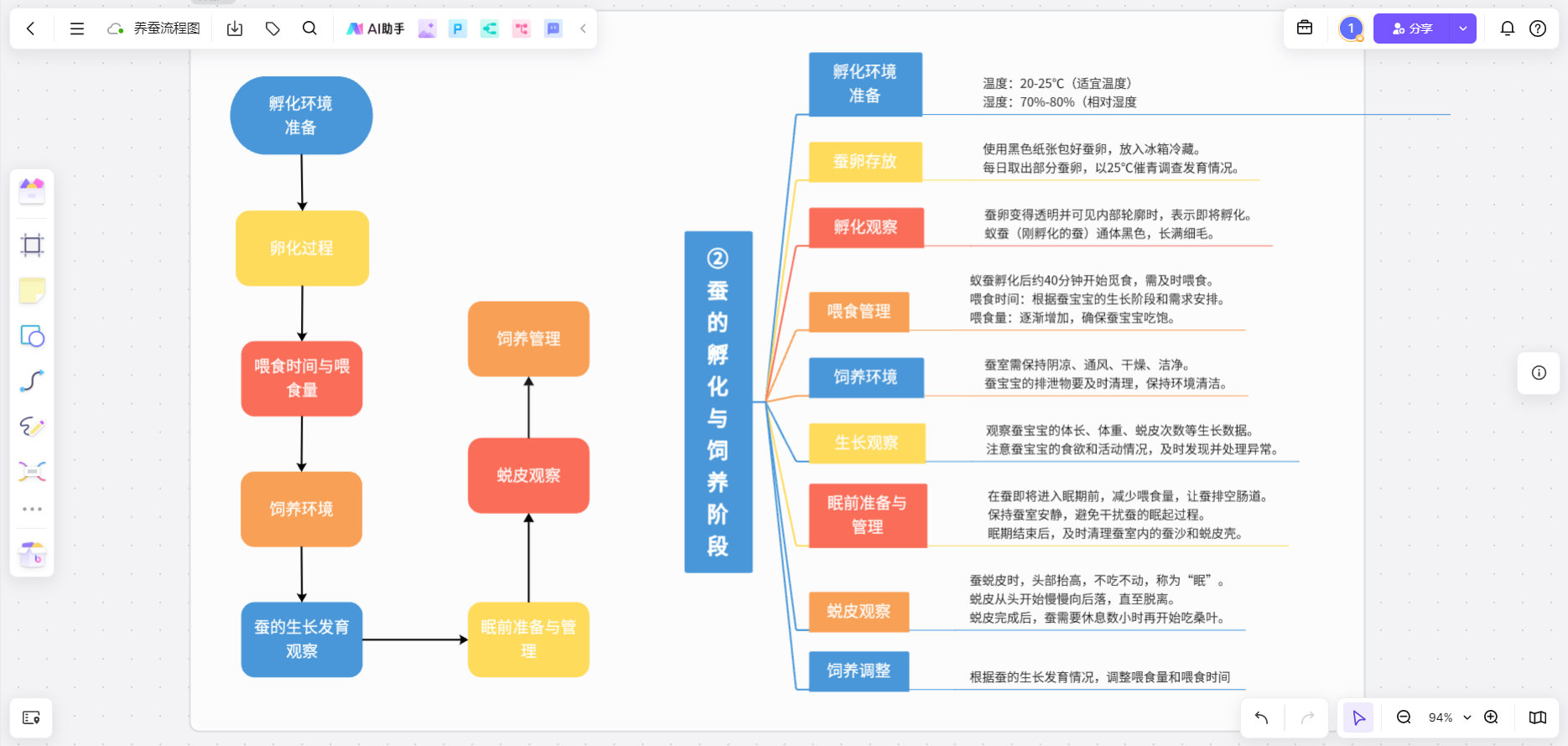Click the pink flowchart plugin icon
The height and width of the screenshot is (746, 1568).
click(522, 28)
